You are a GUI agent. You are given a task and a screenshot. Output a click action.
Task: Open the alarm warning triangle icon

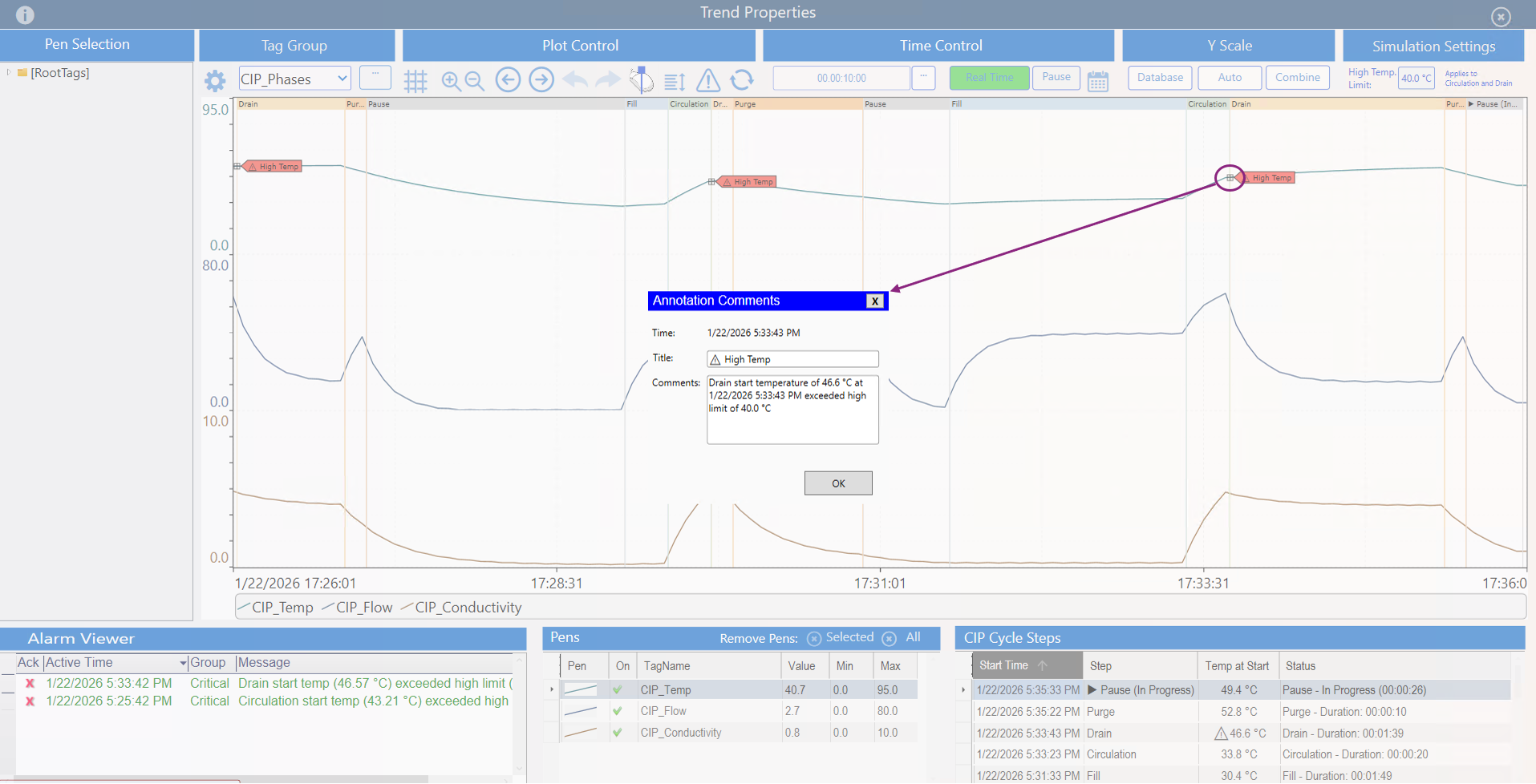point(707,80)
